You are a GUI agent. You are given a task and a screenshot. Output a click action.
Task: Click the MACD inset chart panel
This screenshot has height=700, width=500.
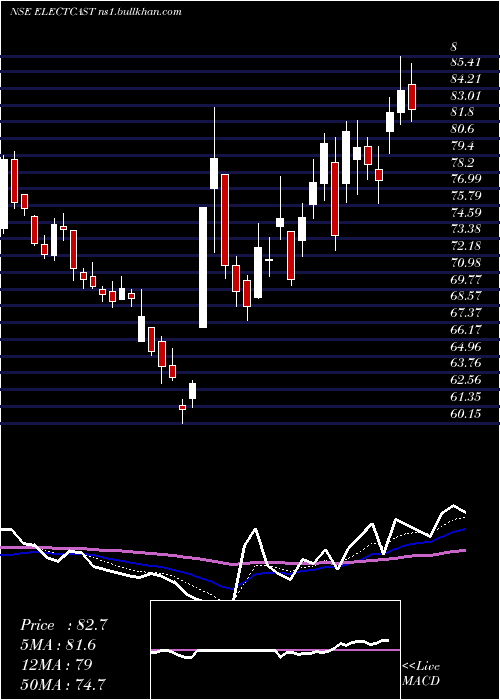pyautogui.click(x=275, y=650)
